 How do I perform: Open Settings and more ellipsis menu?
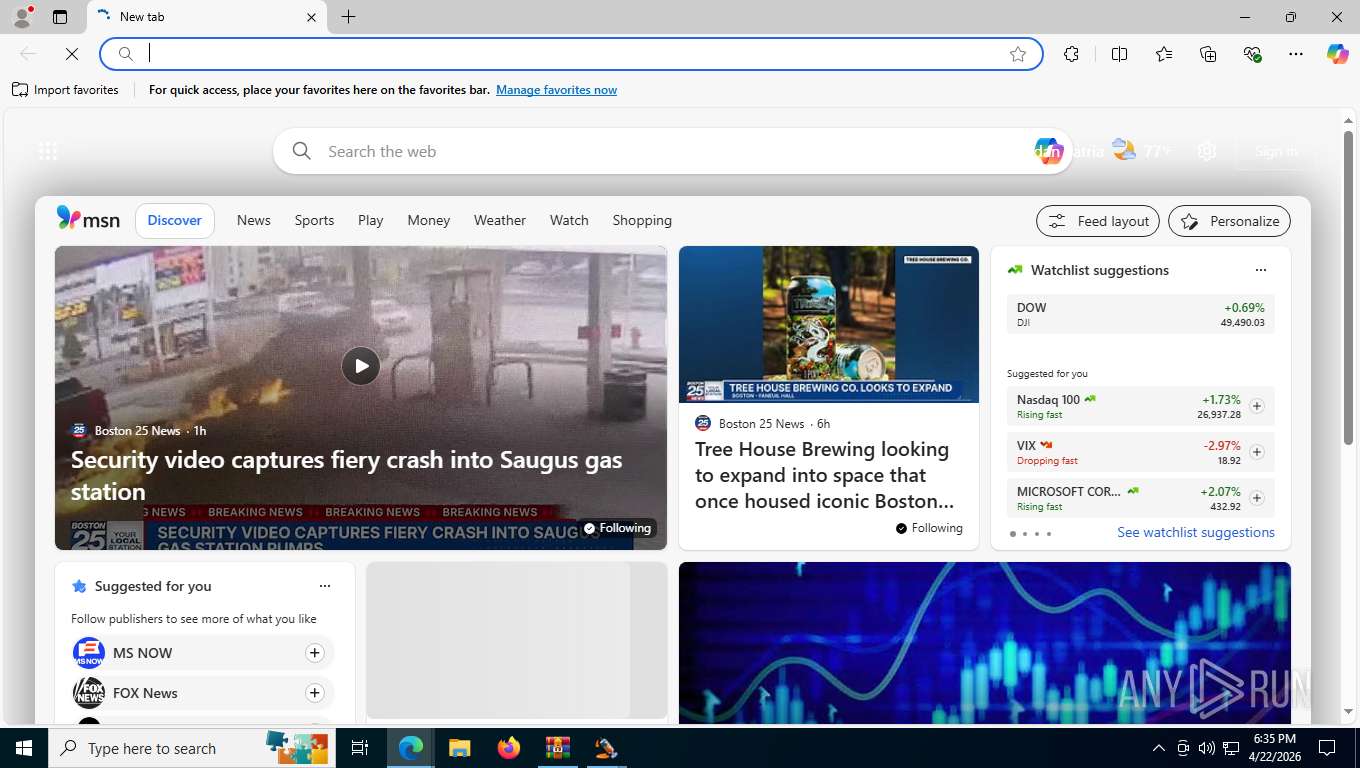pyautogui.click(x=1296, y=54)
